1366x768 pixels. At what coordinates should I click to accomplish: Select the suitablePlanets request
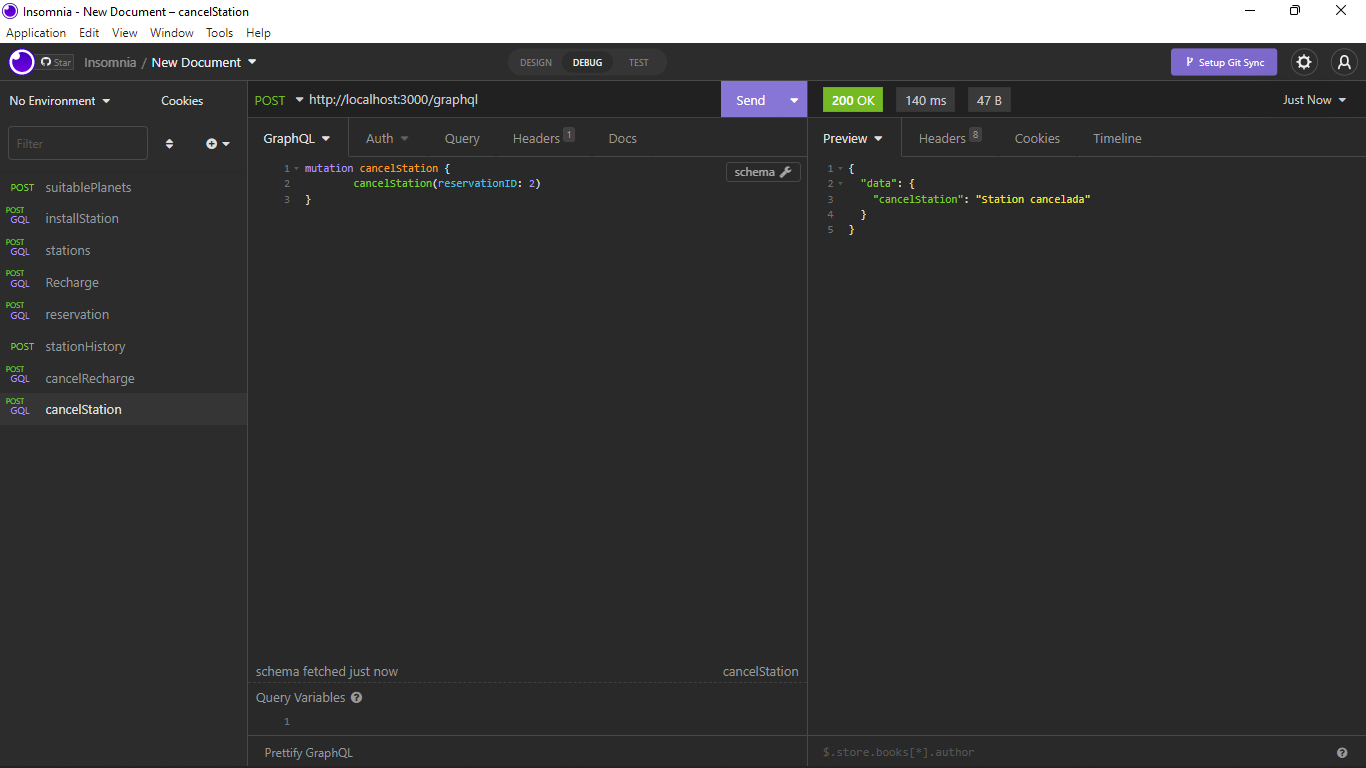(x=123, y=187)
